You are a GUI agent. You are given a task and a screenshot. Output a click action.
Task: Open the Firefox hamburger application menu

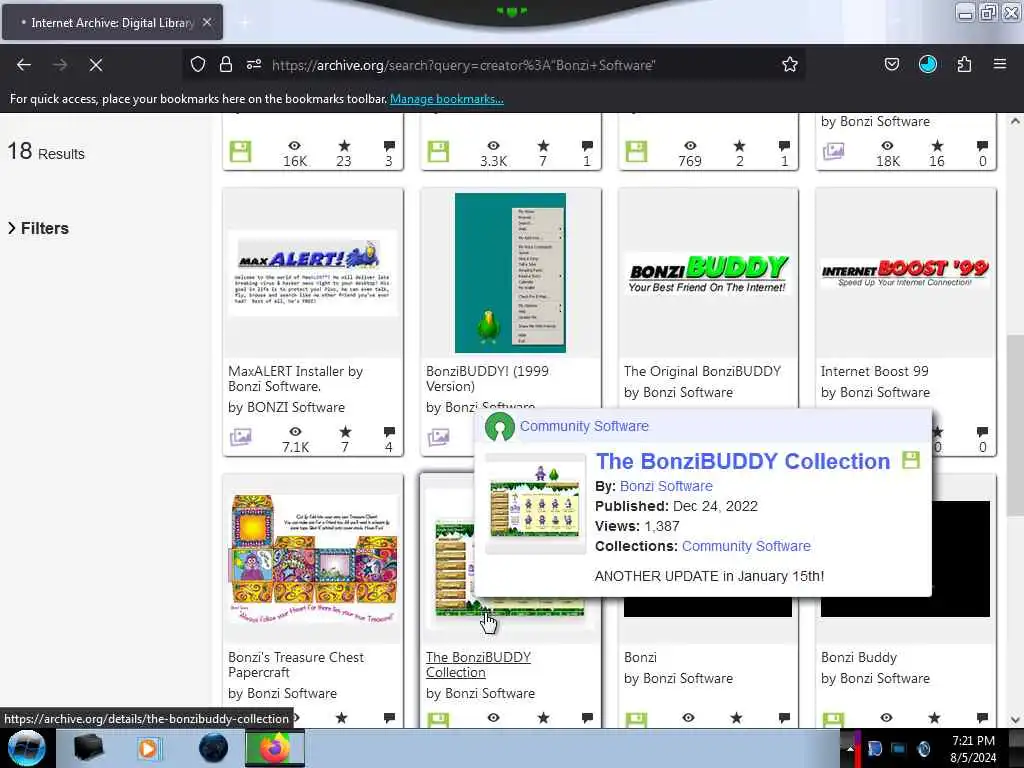(x=1000, y=64)
